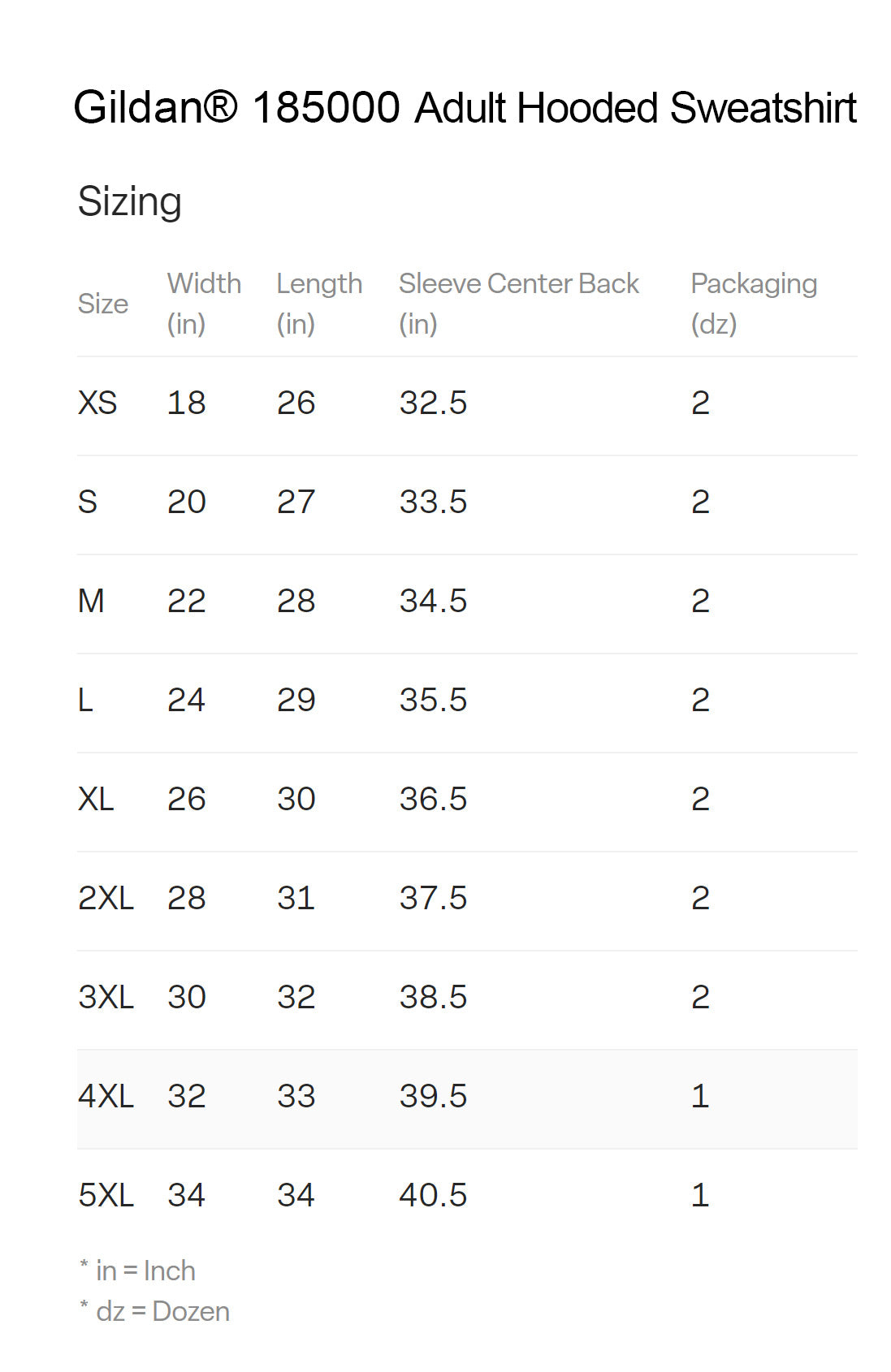Click the Length (in) column header

(x=319, y=303)
